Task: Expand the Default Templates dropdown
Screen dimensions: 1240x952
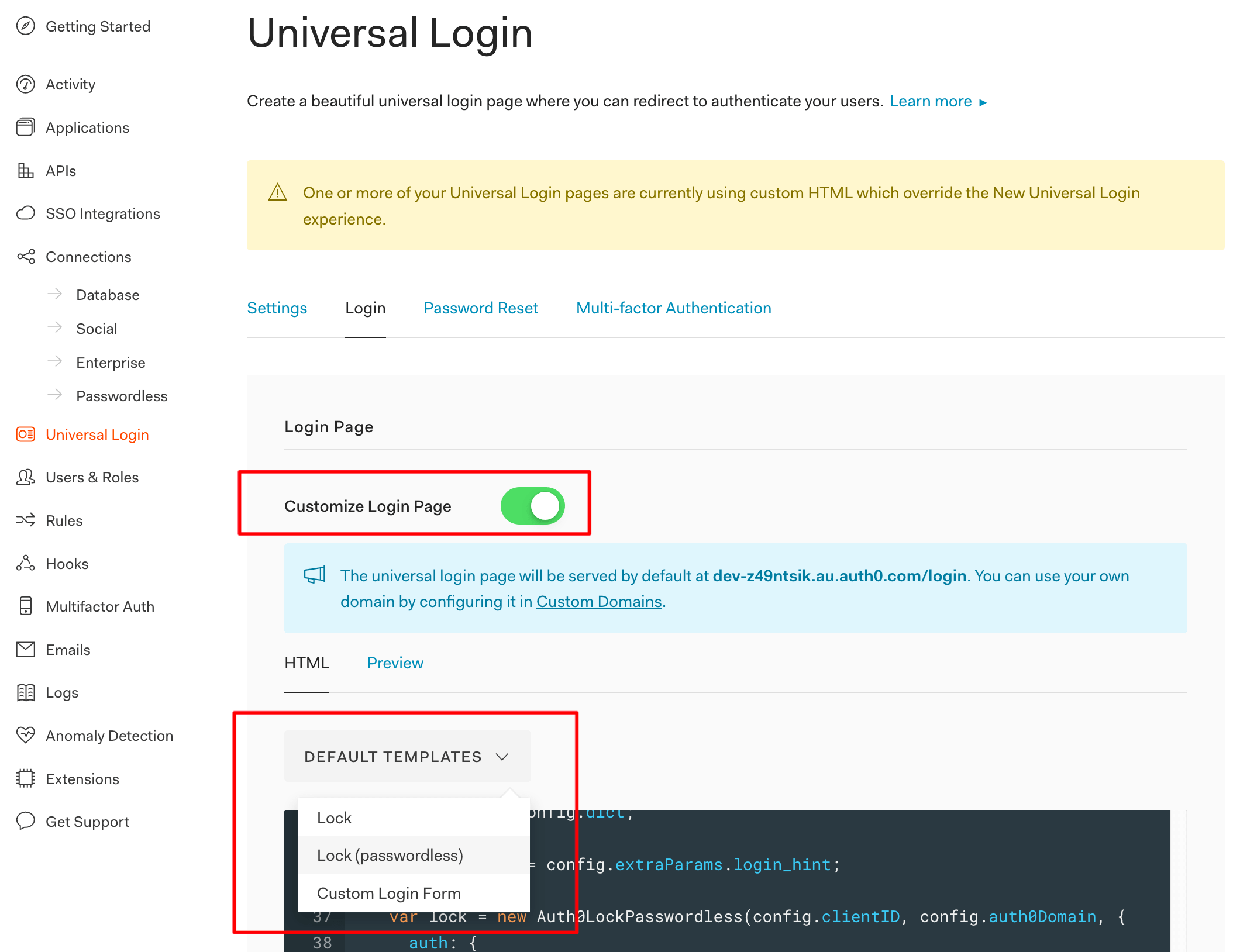Action: [407, 756]
